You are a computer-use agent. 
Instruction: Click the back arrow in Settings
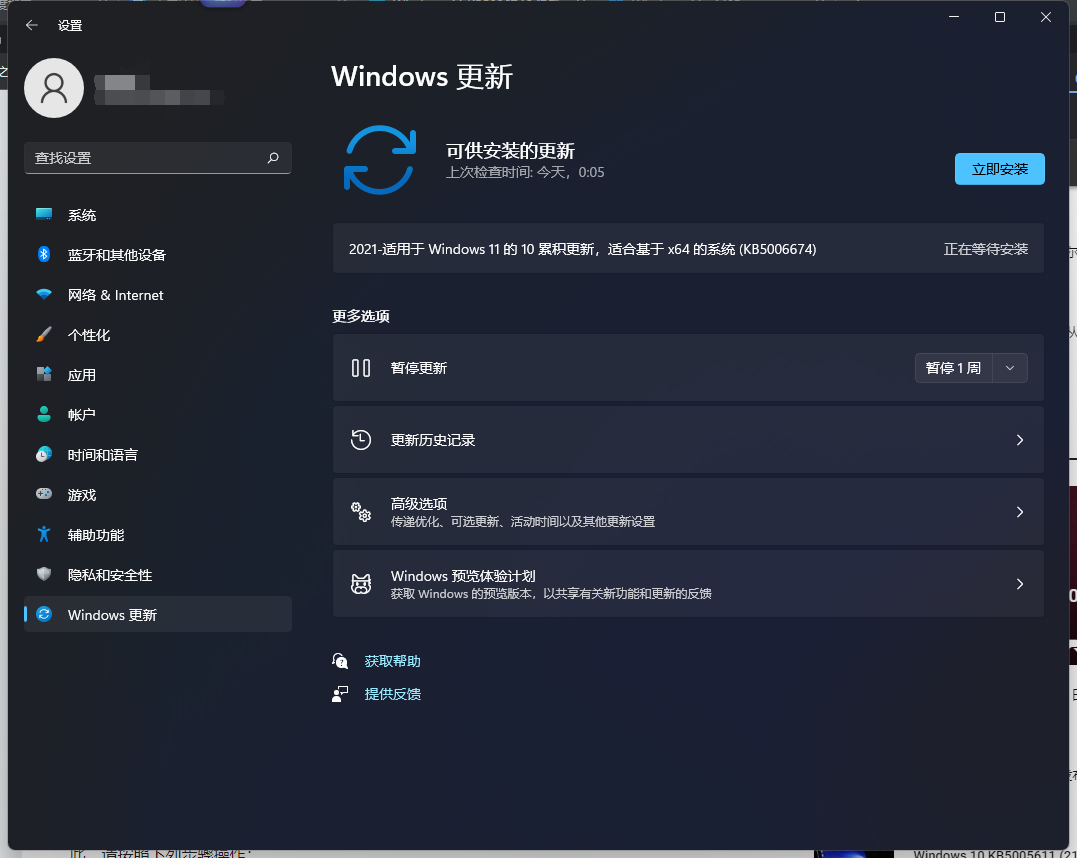pos(32,25)
